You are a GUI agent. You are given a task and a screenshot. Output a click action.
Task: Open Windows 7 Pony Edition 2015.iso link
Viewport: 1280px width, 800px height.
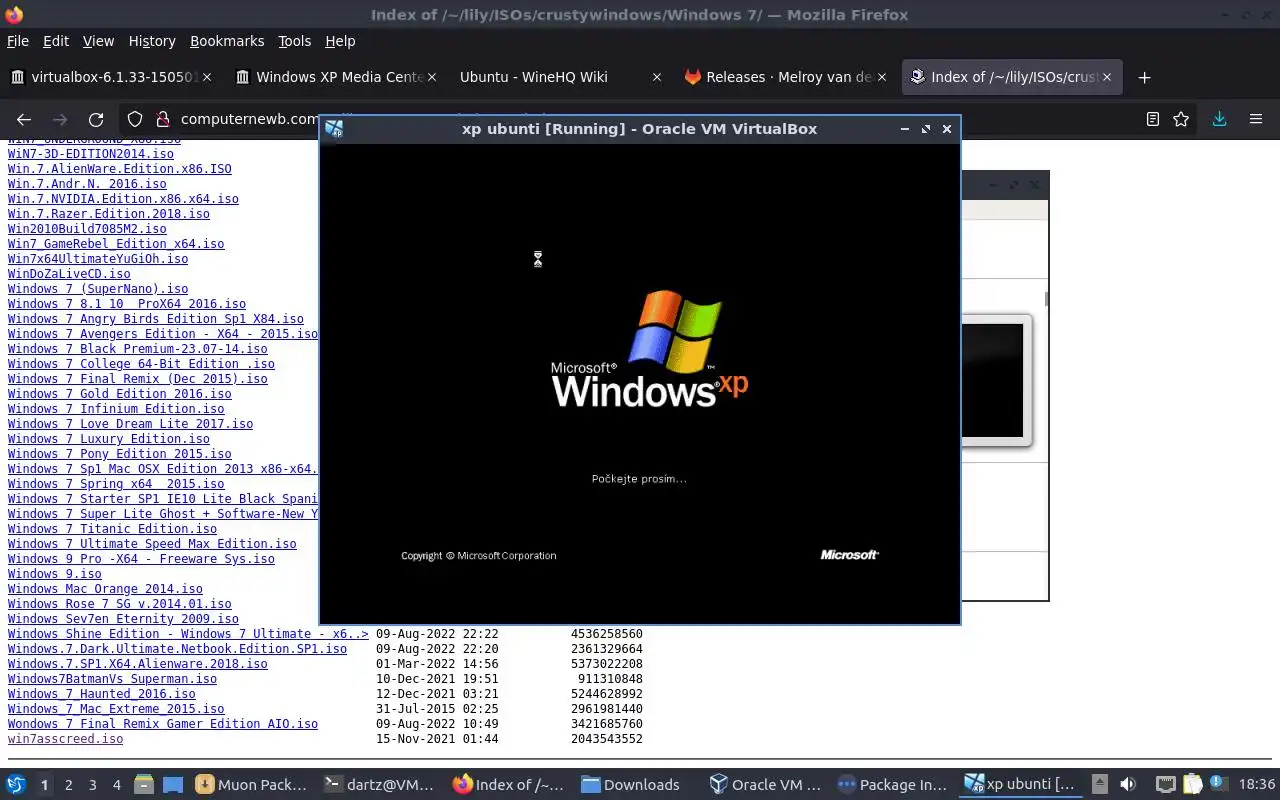coord(120,454)
